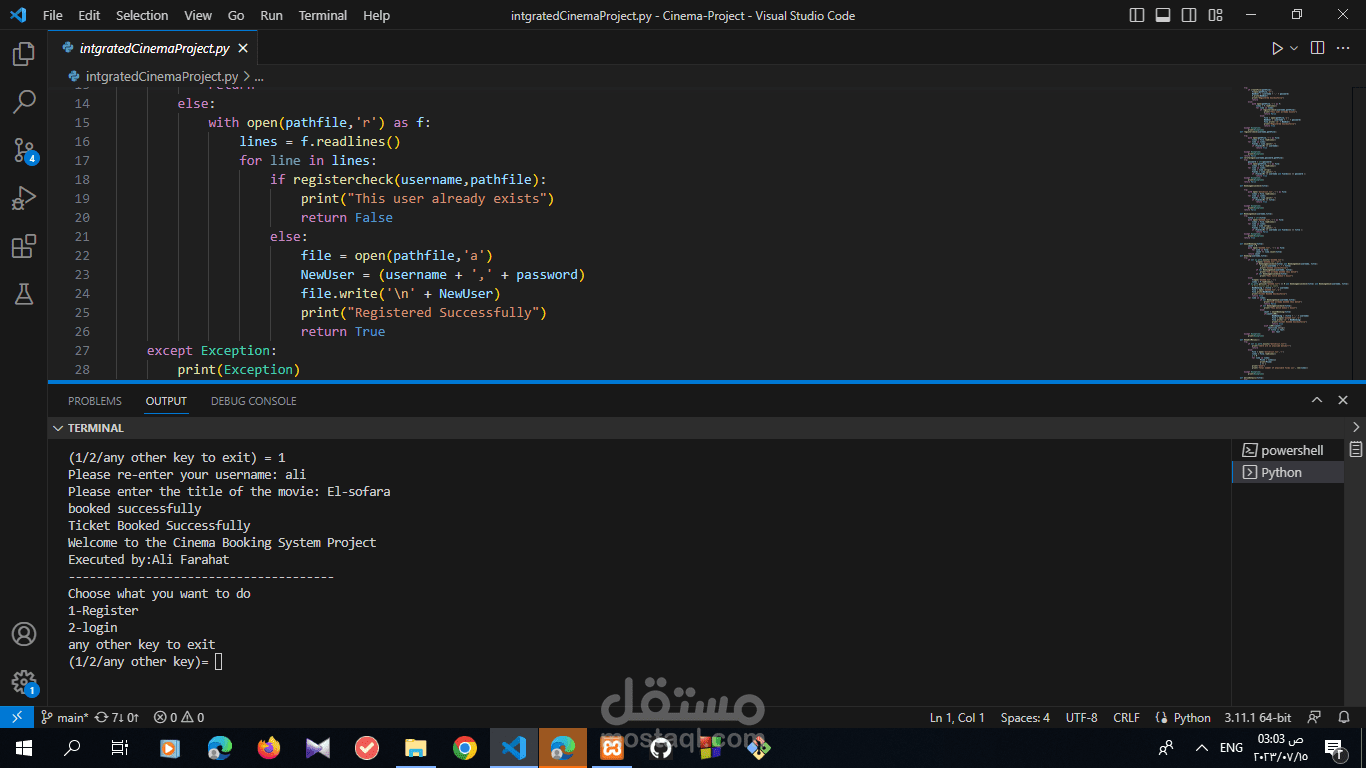This screenshot has width=1366, height=768.
Task: Open Google Chrome from the taskbar
Action: pyautogui.click(x=464, y=747)
